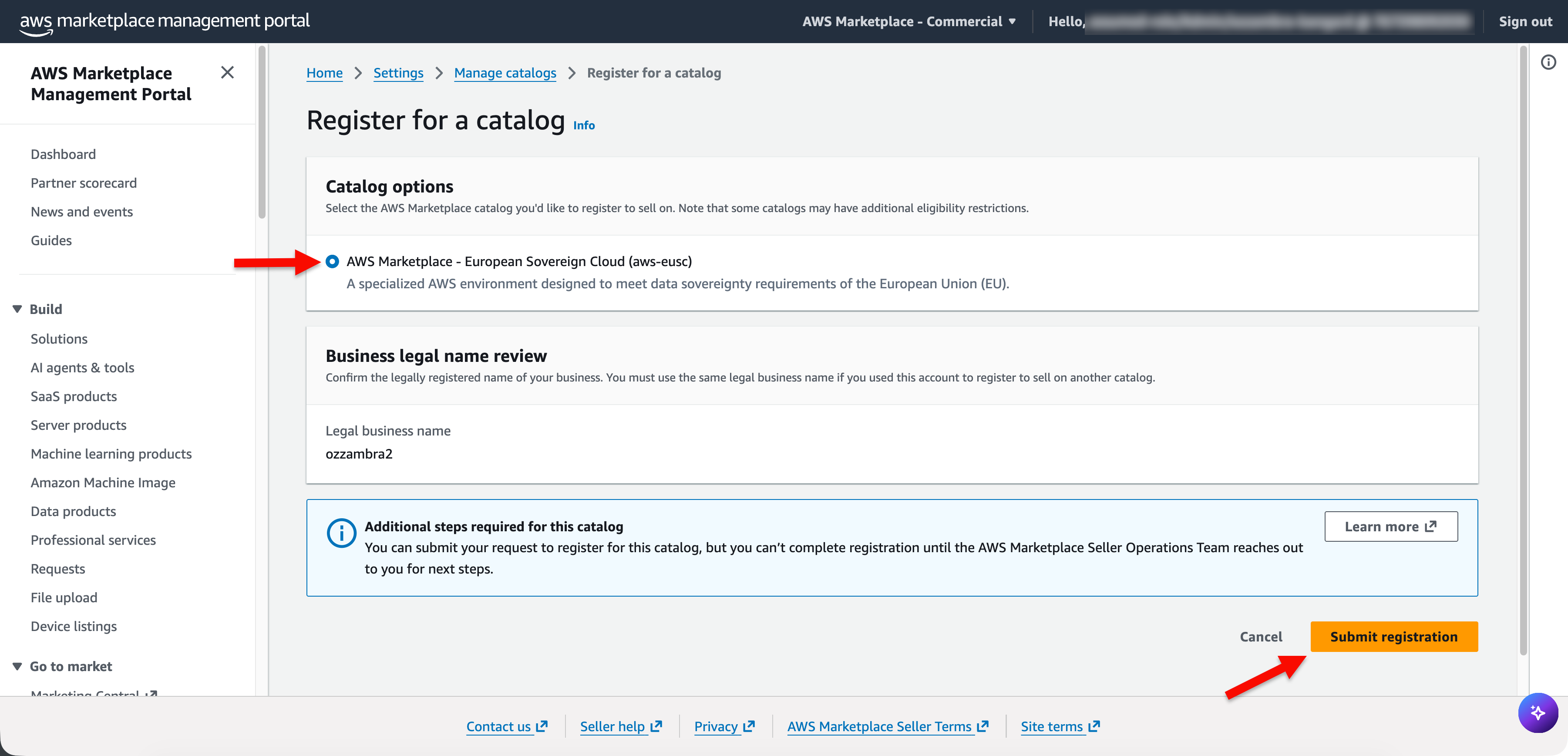Open Device listings
The image size is (1568, 756).
coord(74,626)
